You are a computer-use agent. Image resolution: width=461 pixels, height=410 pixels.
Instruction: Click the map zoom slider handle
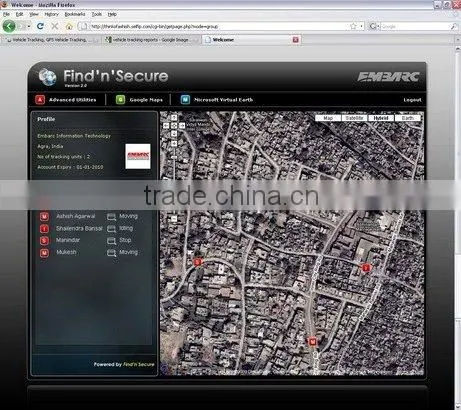pyautogui.click(x=174, y=157)
